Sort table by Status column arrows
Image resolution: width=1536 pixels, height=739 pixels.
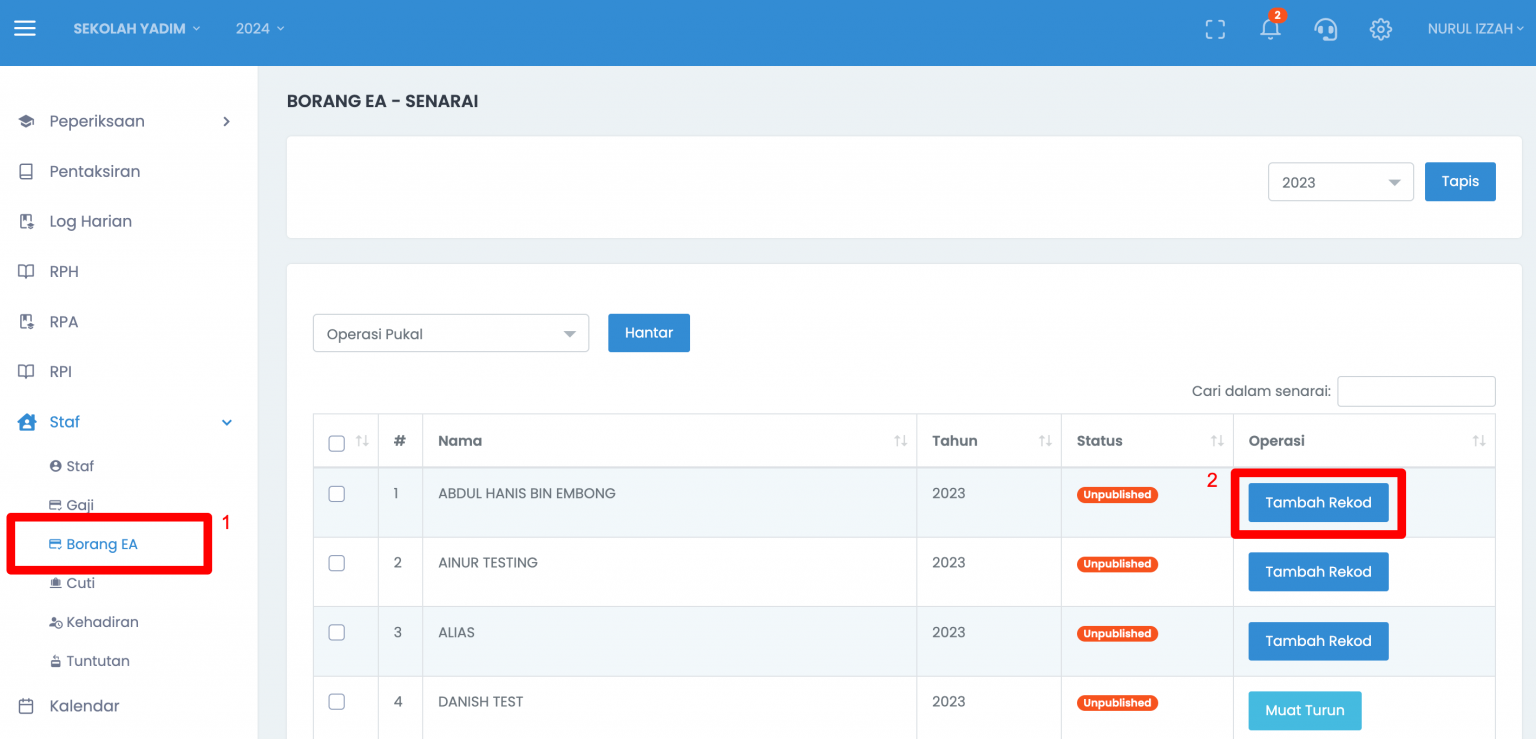[1217, 441]
